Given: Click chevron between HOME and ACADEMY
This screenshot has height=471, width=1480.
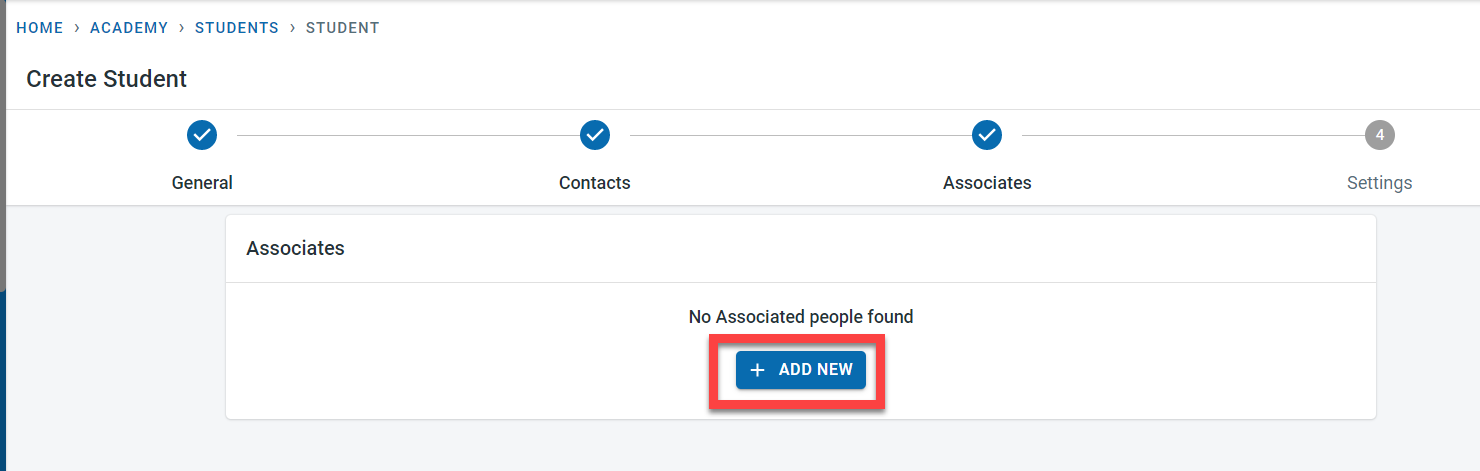Looking at the screenshot, I should [x=77, y=28].
